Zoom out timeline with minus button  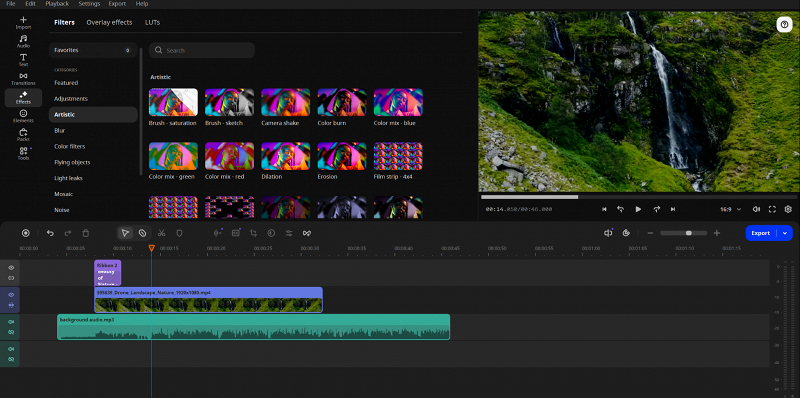650,233
